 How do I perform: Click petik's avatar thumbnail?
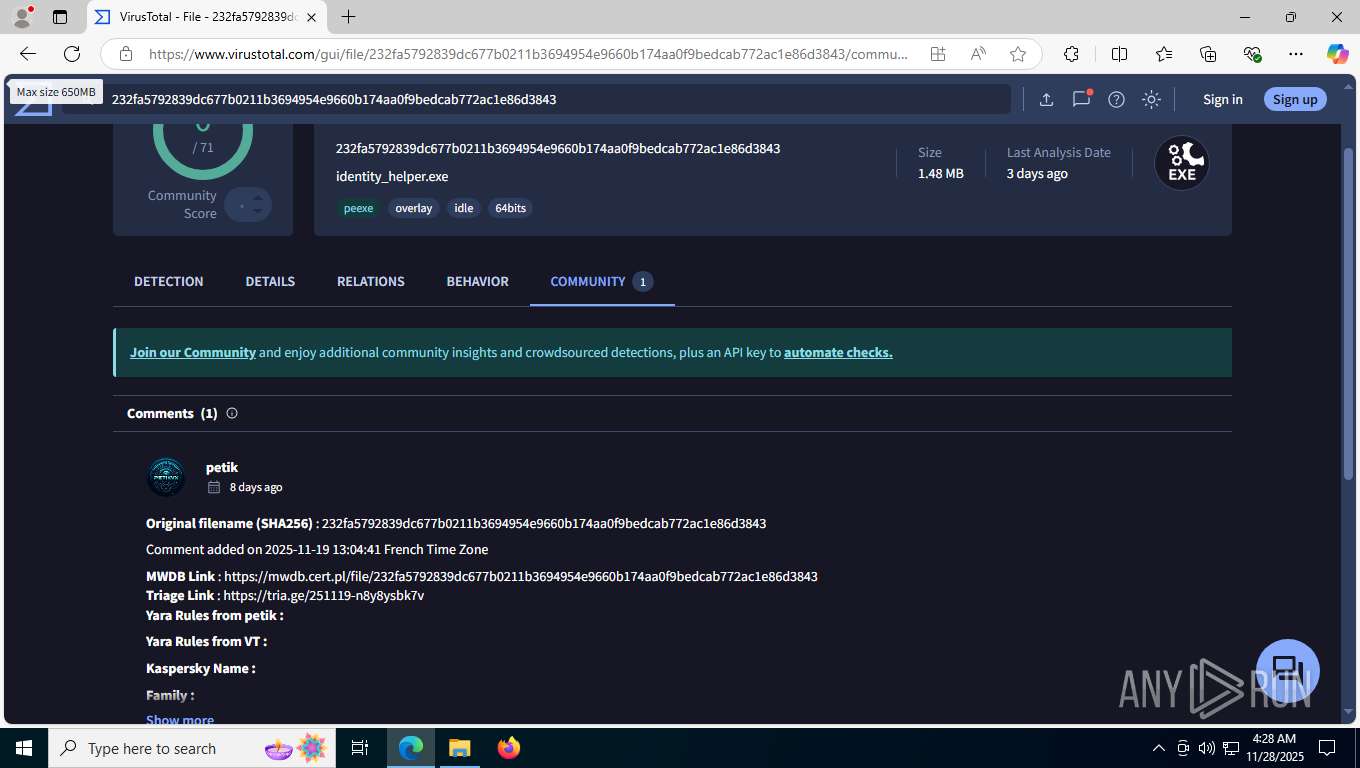[x=166, y=477]
